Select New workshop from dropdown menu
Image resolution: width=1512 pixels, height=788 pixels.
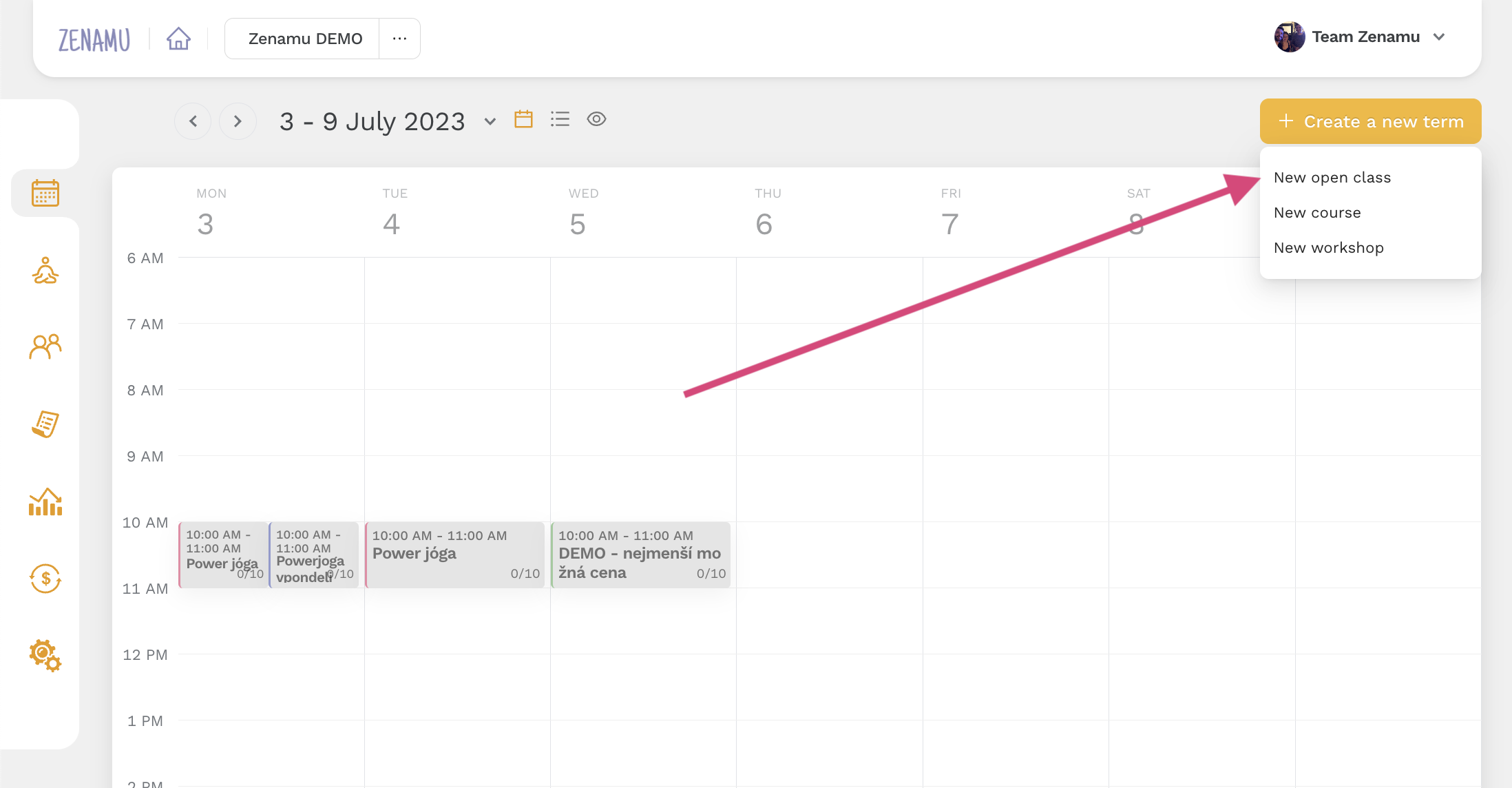click(x=1328, y=248)
